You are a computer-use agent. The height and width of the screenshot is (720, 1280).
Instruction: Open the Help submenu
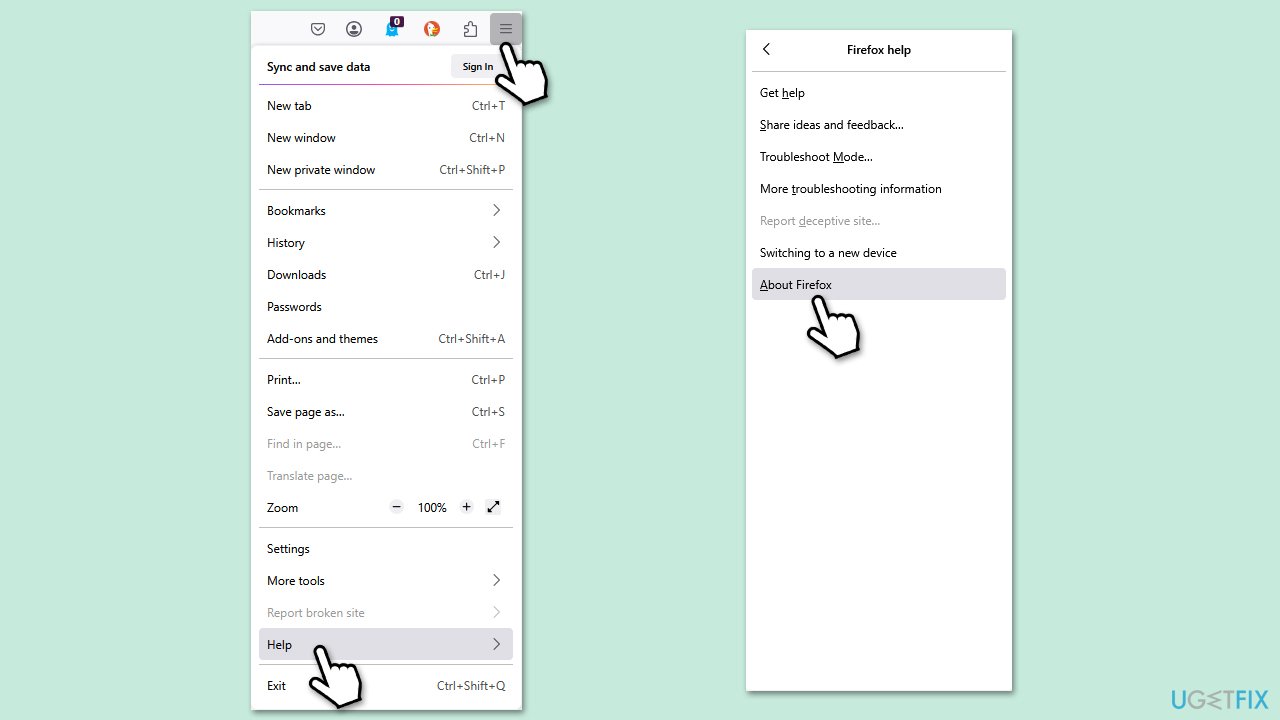386,644
